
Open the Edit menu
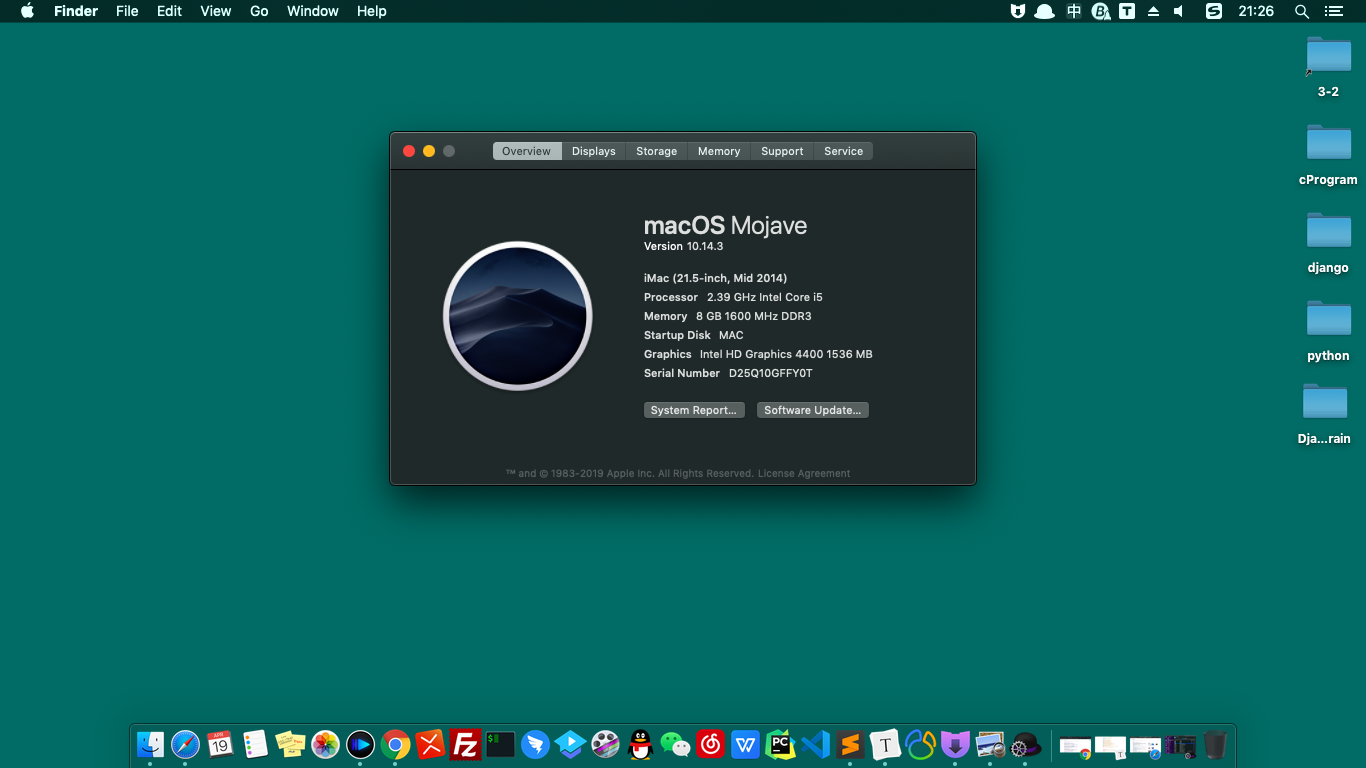coord(169,11)
